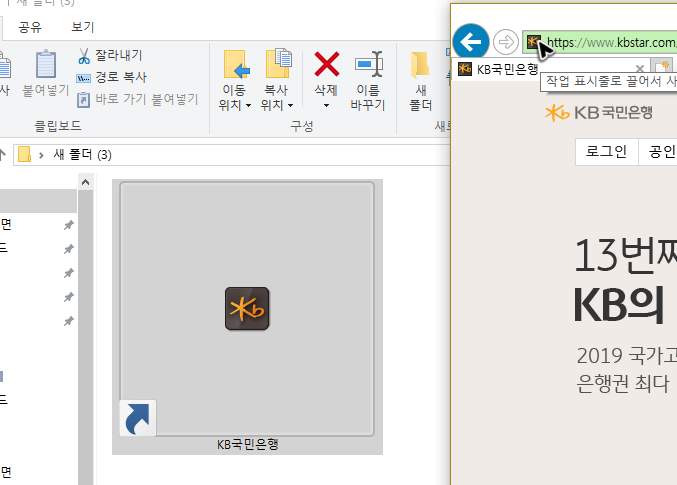Click the 13번째 headline on the webpage
The image size is (677, 485).
625,256
